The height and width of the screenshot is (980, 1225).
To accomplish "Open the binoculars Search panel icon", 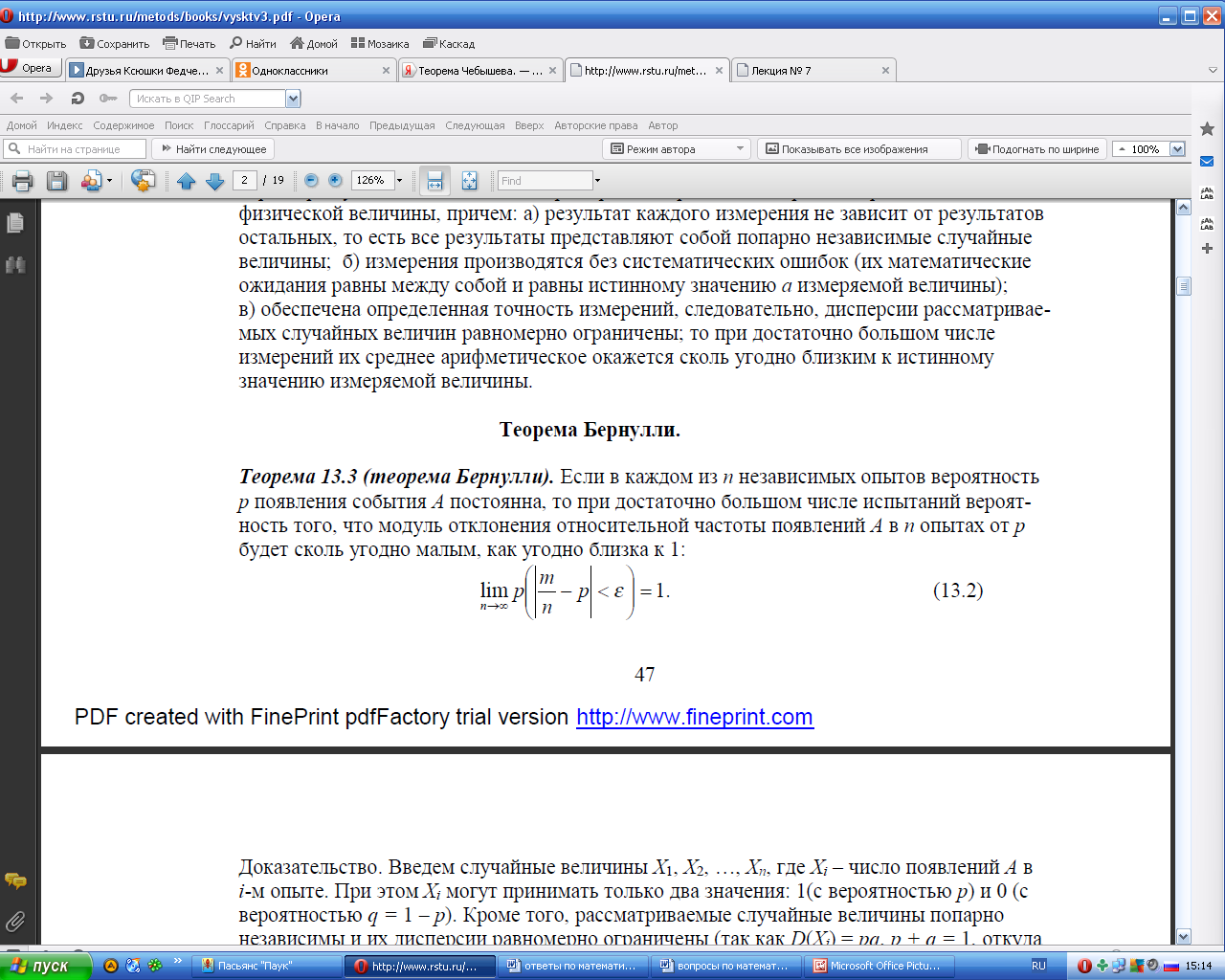I will [x=15, y=265].
